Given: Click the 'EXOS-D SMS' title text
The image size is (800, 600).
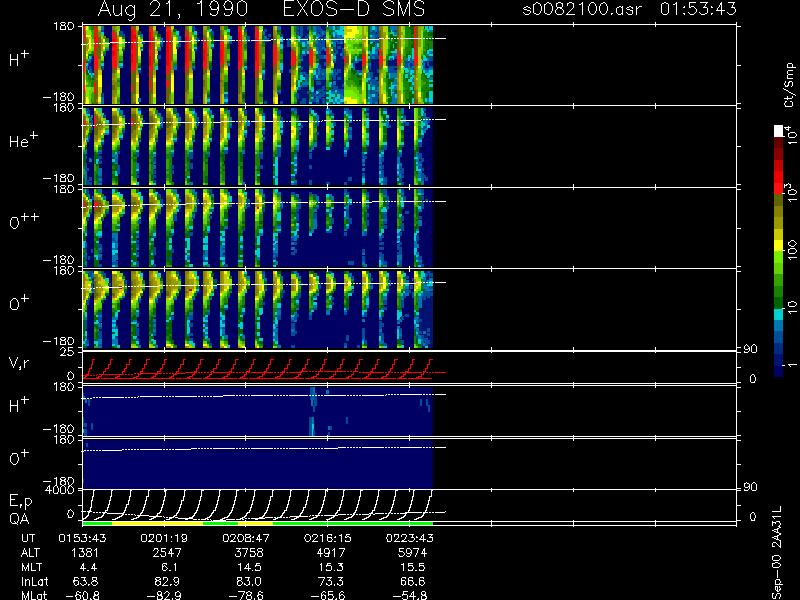Looking at the screenshot, I should 354,9.
